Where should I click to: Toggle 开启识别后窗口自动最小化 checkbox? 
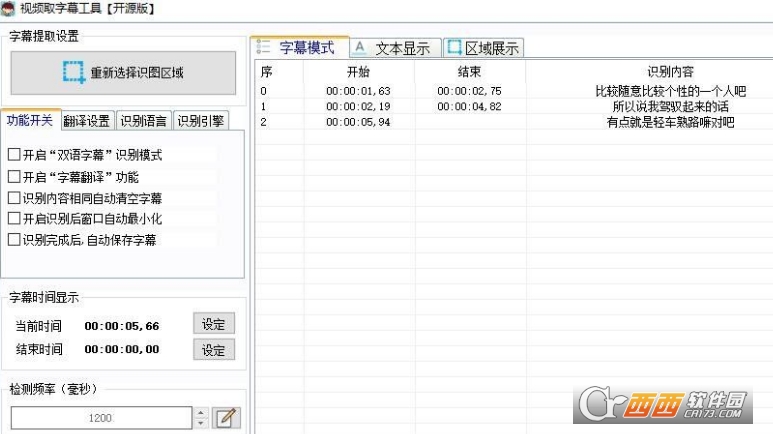(x=14, y=218)
